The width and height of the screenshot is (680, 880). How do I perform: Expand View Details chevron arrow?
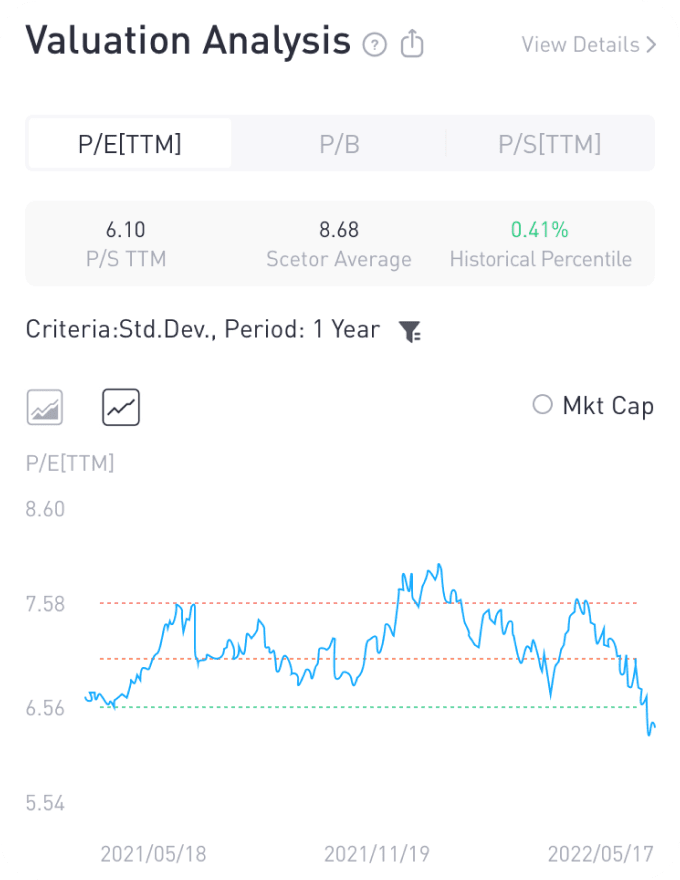point(651,45)
